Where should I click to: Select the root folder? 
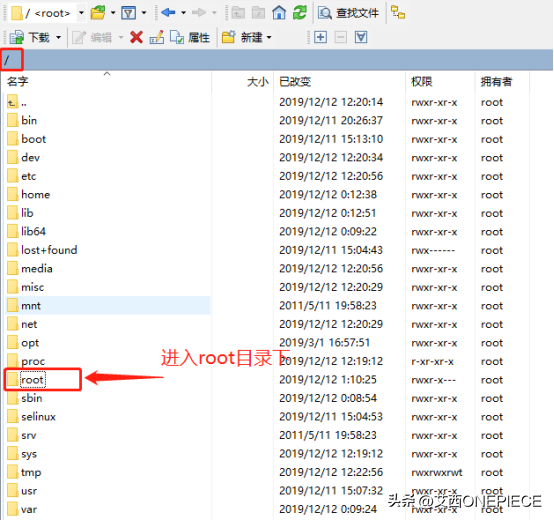coord(26,380)
